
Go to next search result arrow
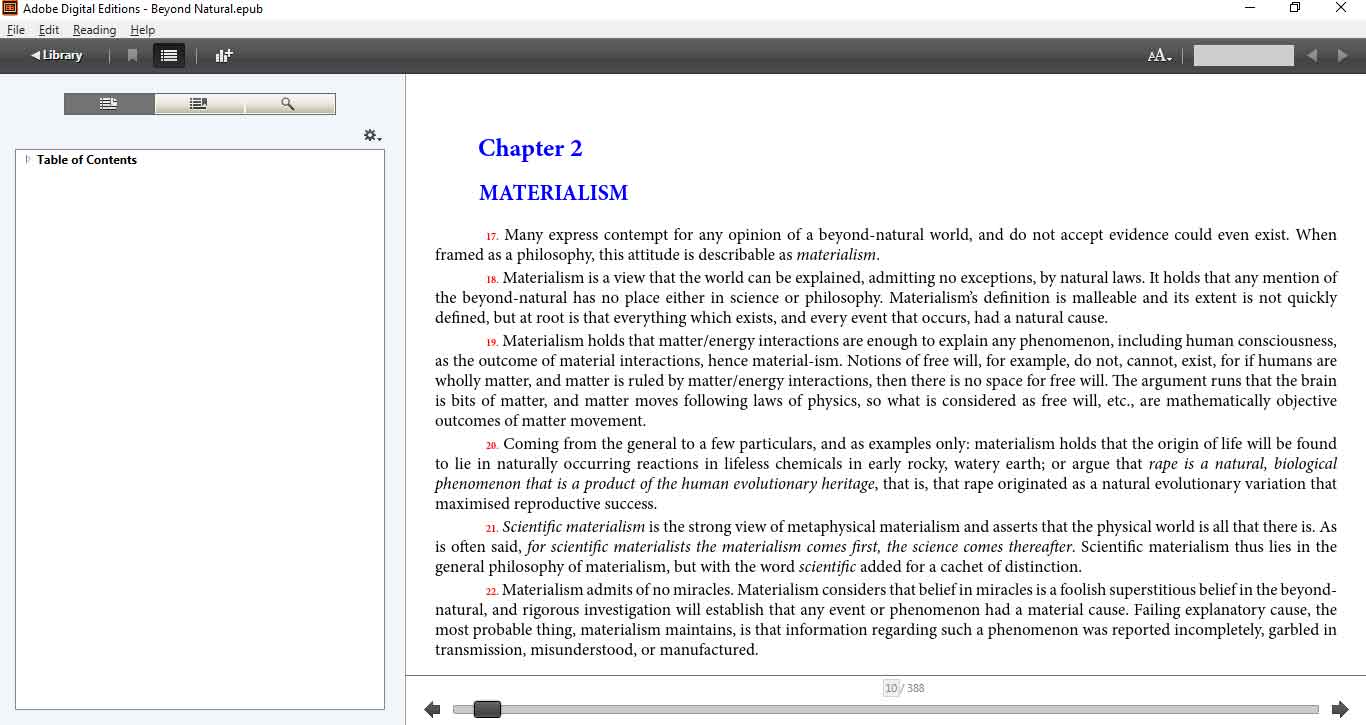(1342, 56)
